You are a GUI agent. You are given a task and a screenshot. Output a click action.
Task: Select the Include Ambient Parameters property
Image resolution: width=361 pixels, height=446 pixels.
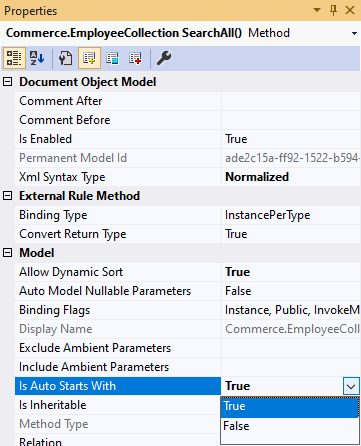point(118,367)
